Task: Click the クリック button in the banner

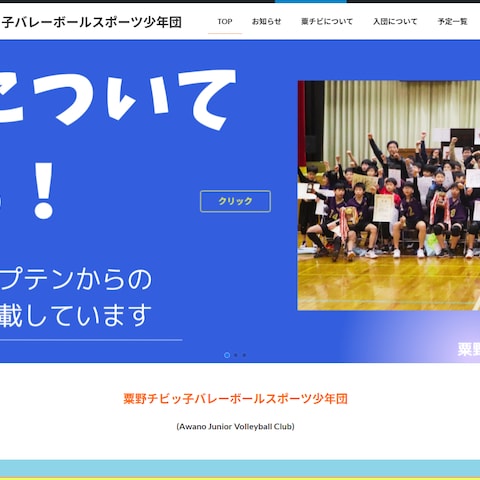Action: pyautogui.click(x=235, y=201)
